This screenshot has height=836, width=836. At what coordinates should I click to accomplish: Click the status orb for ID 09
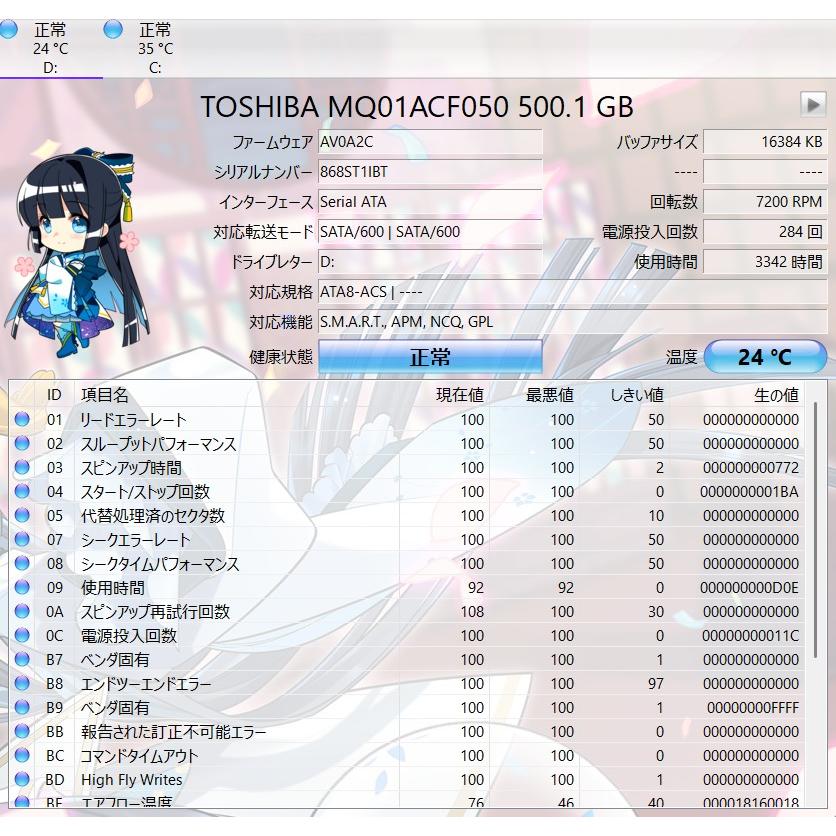22,587
